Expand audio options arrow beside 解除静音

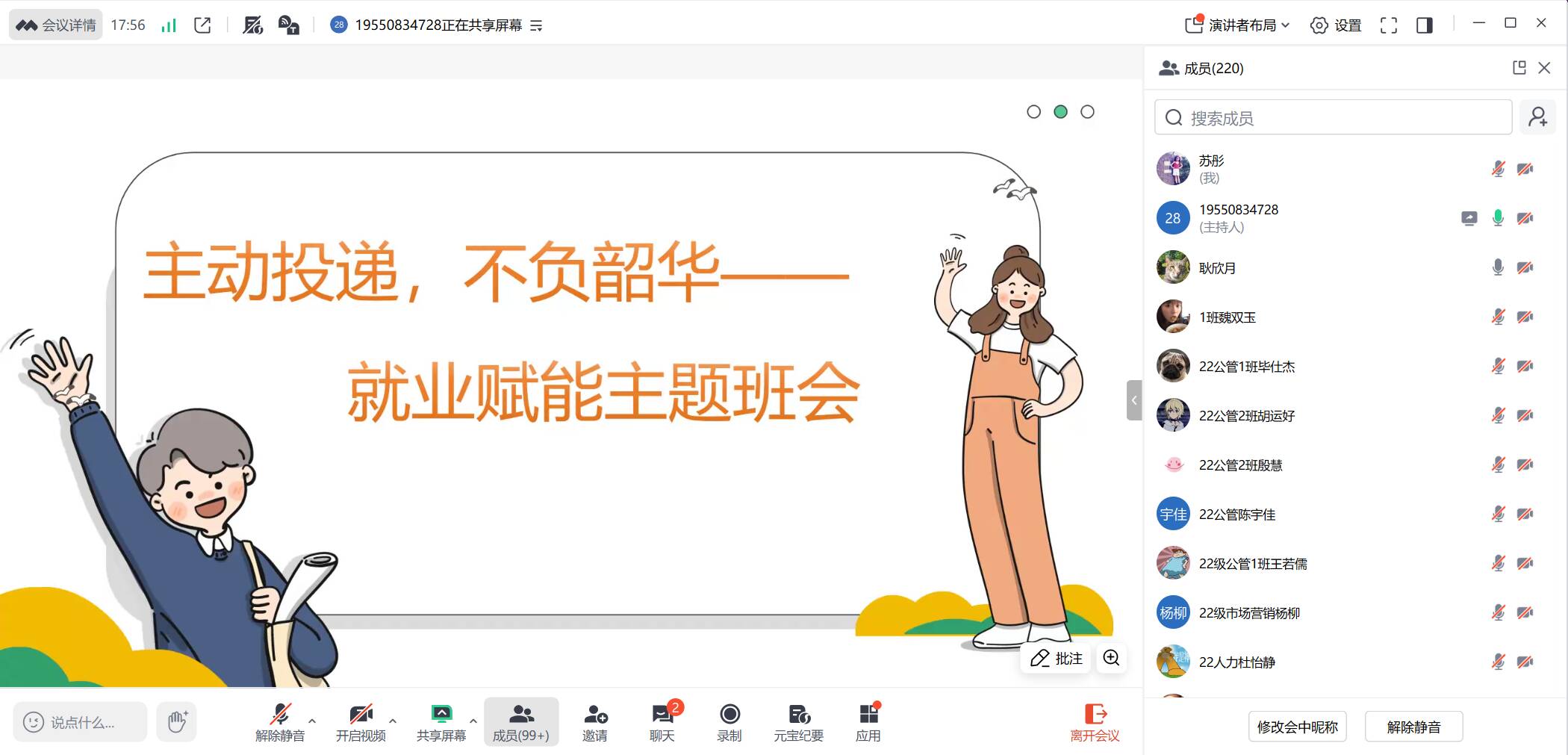(x=312, y=721)
